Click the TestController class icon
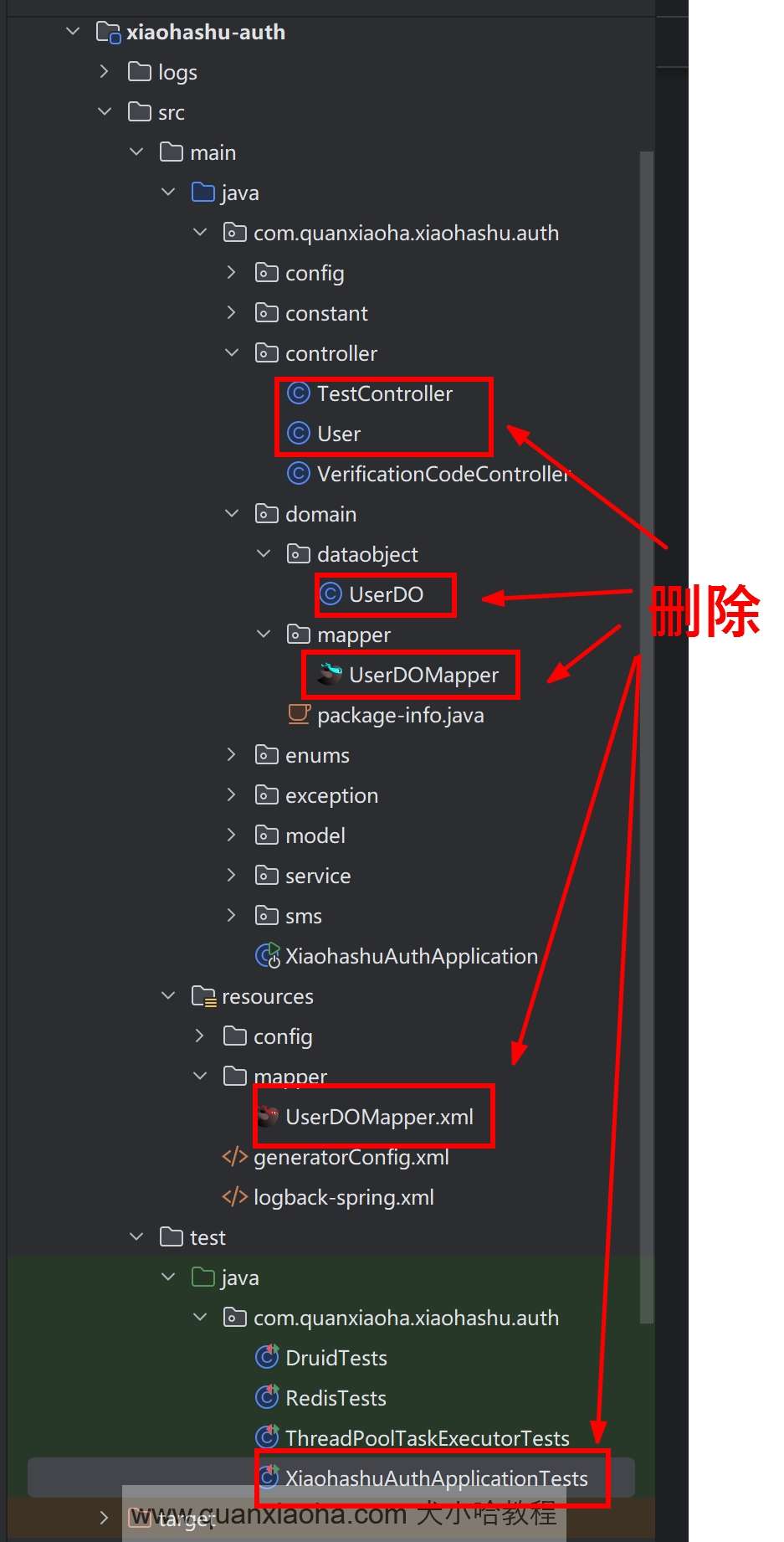This screenshot has height=1542, width=784. coord(299,393)
